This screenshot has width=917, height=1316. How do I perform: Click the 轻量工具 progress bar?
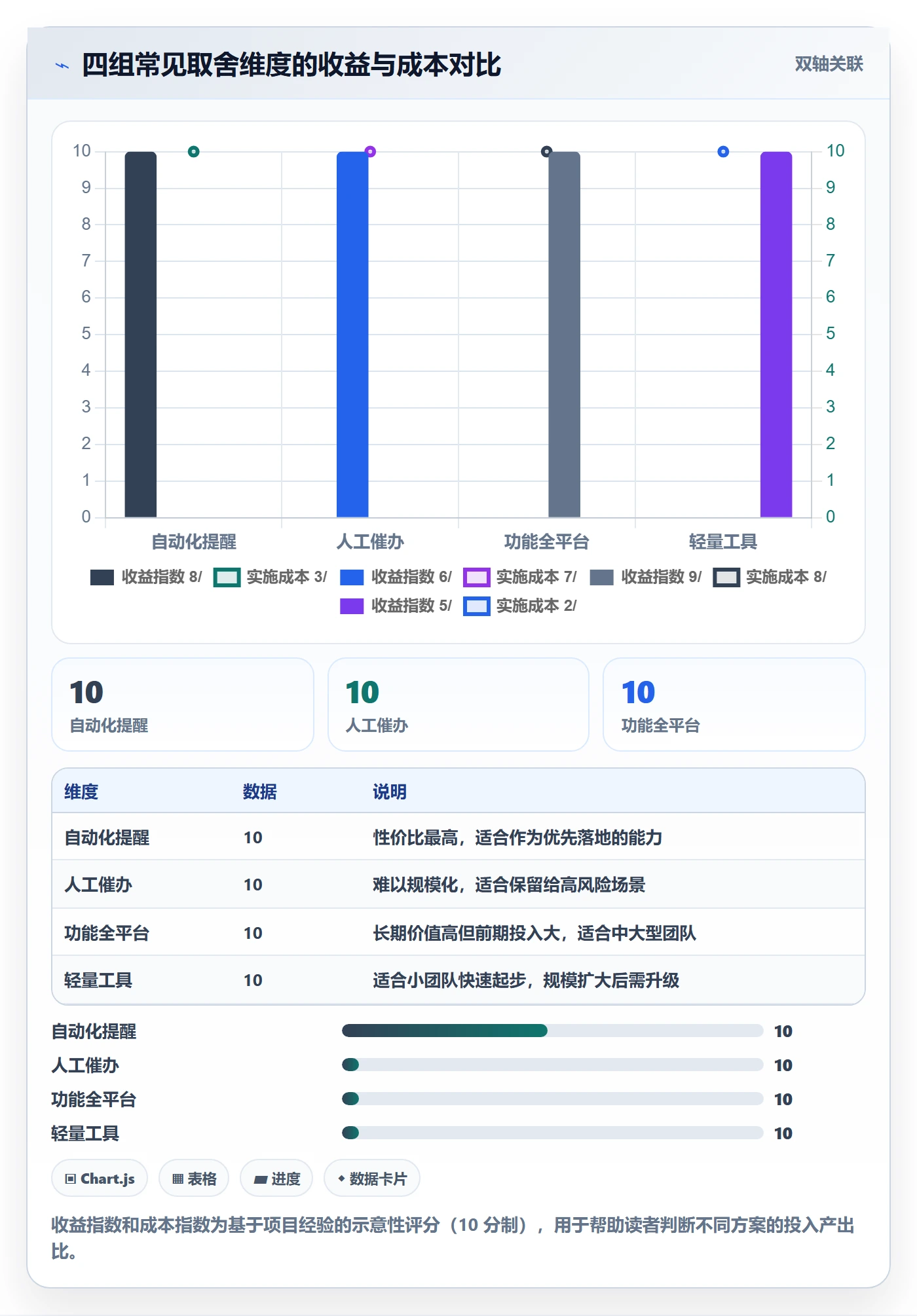tap(553, 1133)
